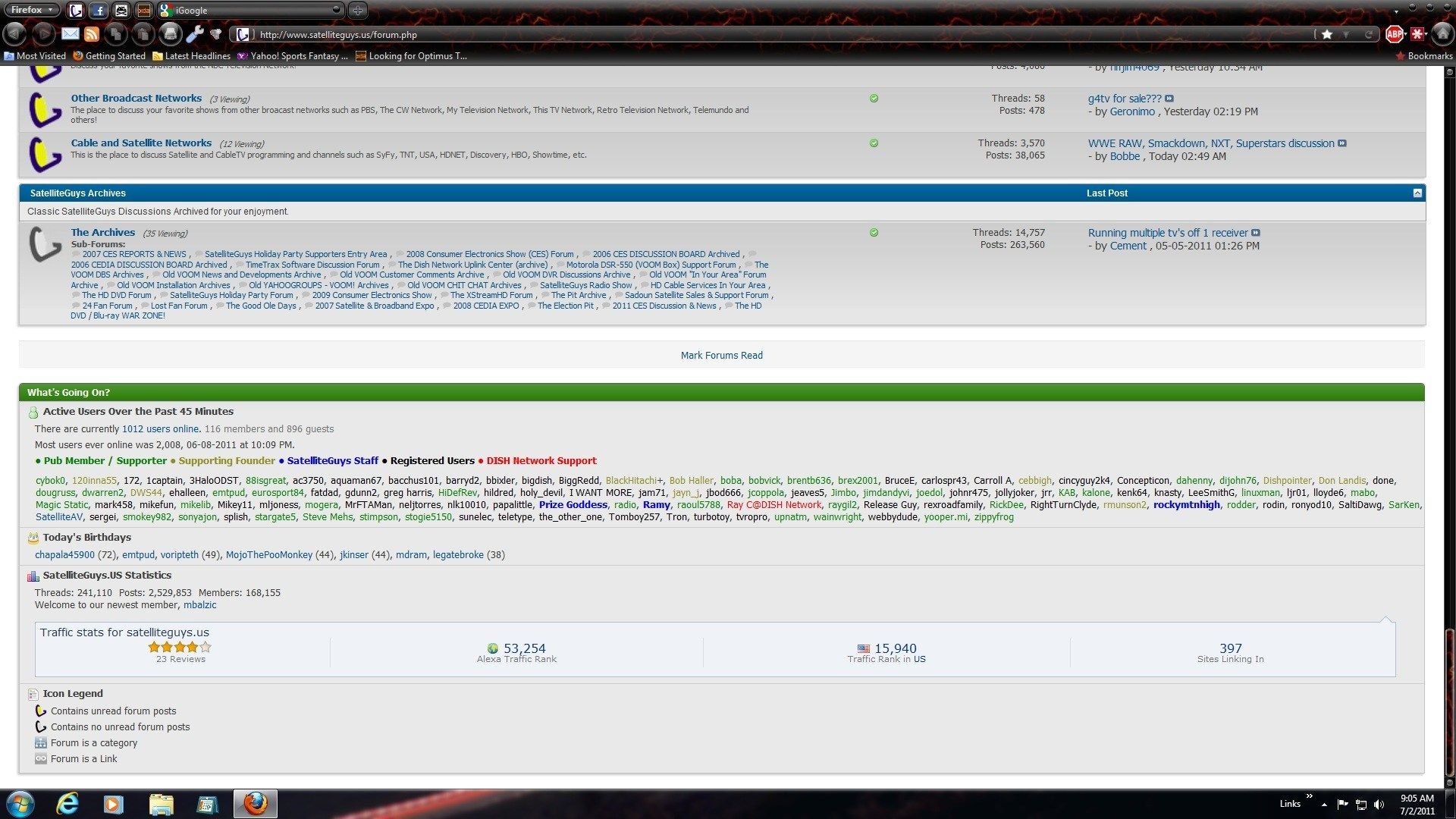Open The Archives forum
Image resolution: width=1456 pixels, height=819 pixels.
(x=103, y=232)
